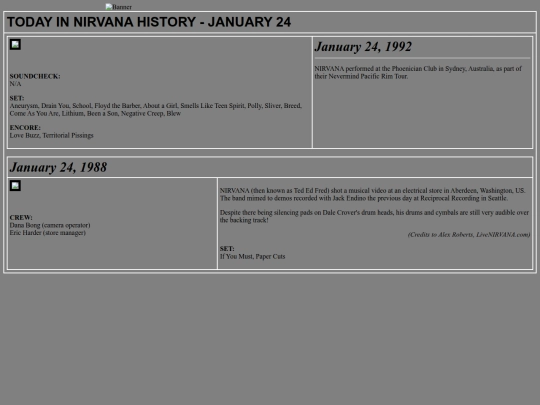This screenshot has width=540, height=405.
Task: Click the January 24, 1988 heading
Action: click(58, 167)
